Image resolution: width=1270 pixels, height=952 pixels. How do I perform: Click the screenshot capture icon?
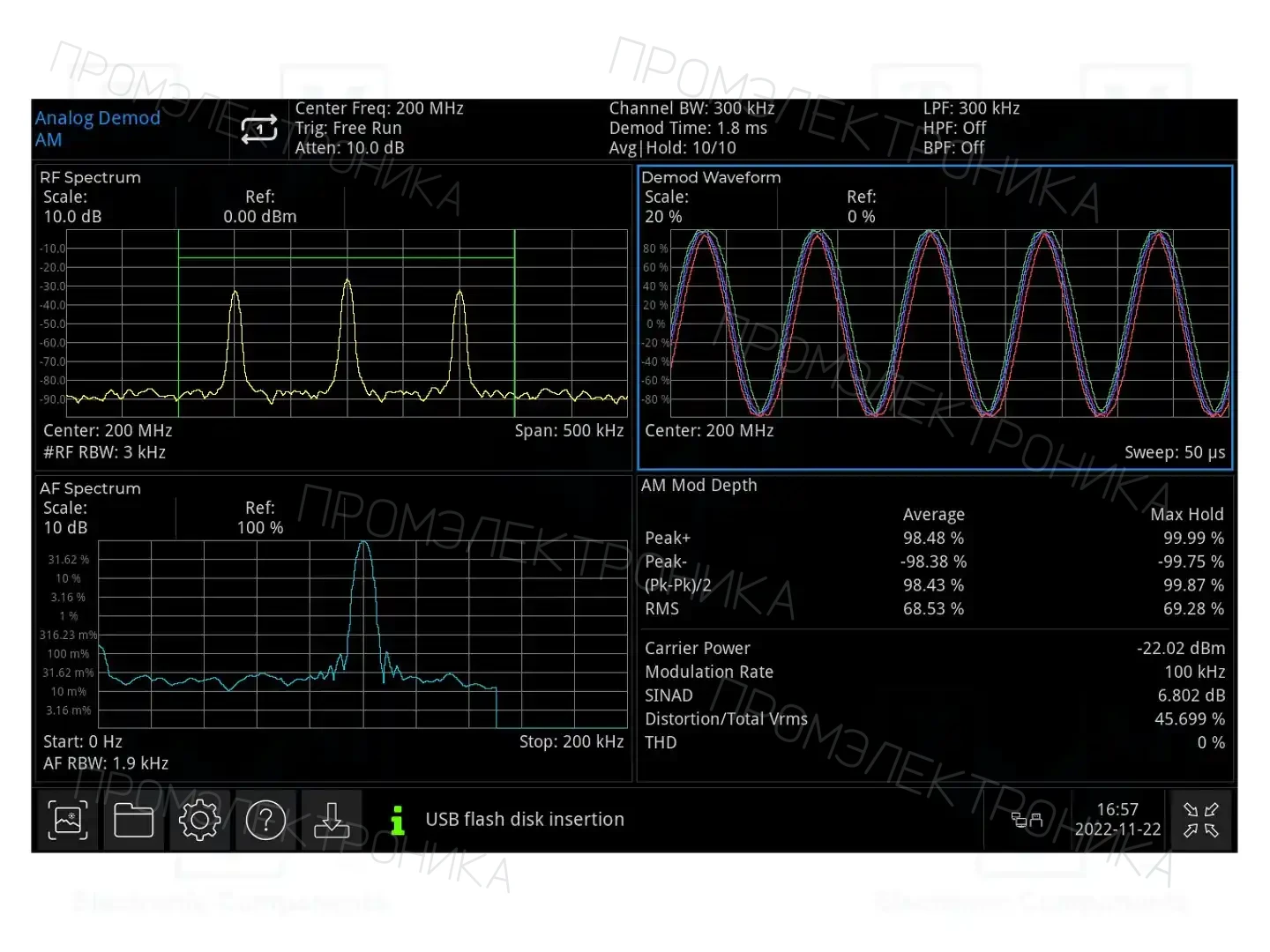pos(68,820)
